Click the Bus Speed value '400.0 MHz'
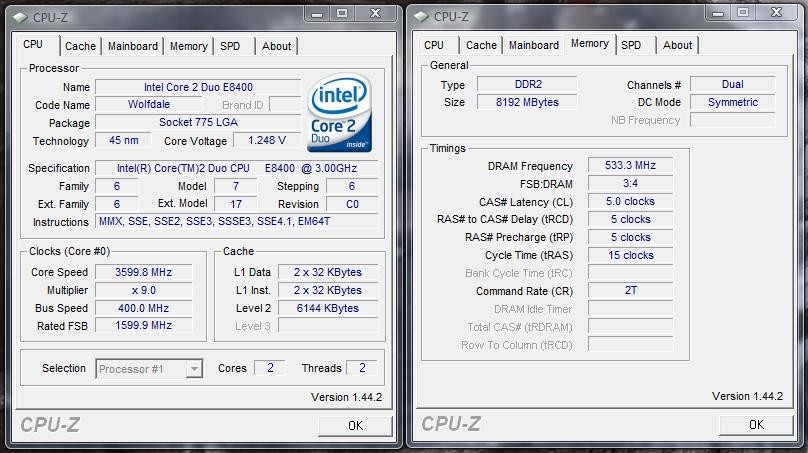The image size is (808, 453). coord(143,308)
